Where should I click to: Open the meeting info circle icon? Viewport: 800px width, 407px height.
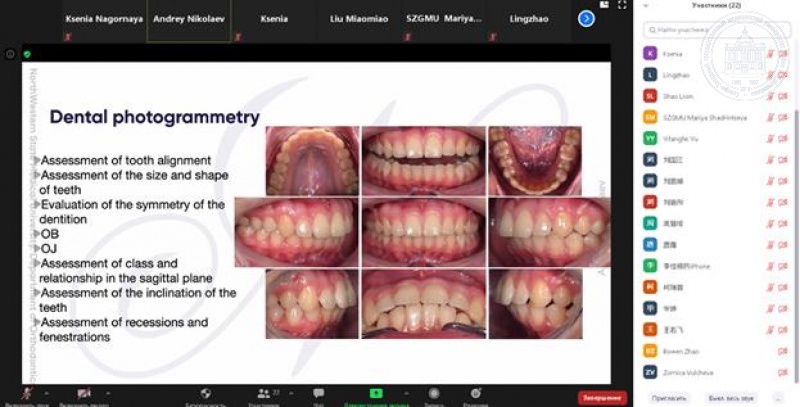(10, 54)
